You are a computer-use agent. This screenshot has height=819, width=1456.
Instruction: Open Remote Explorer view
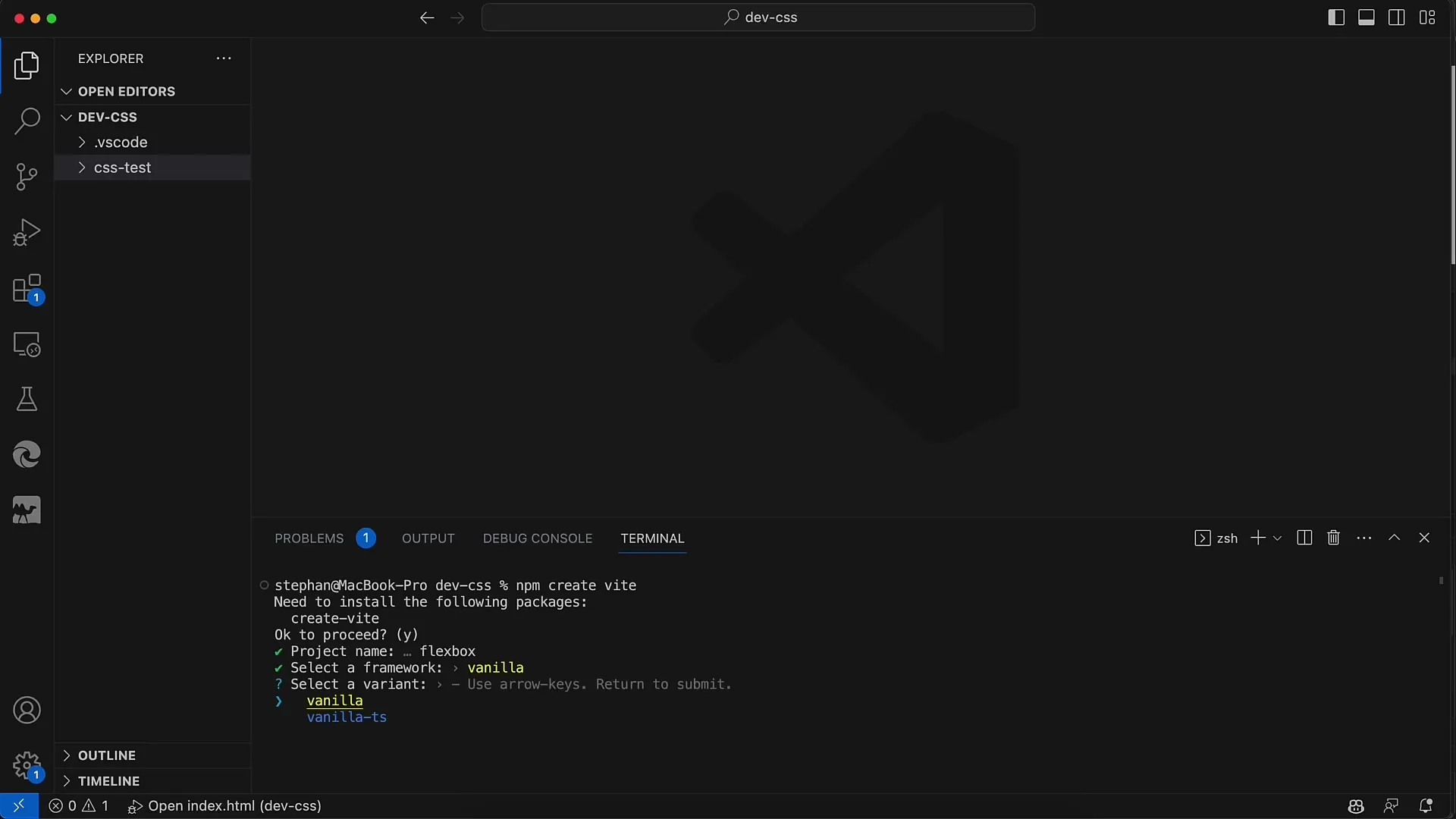(27, 344)
